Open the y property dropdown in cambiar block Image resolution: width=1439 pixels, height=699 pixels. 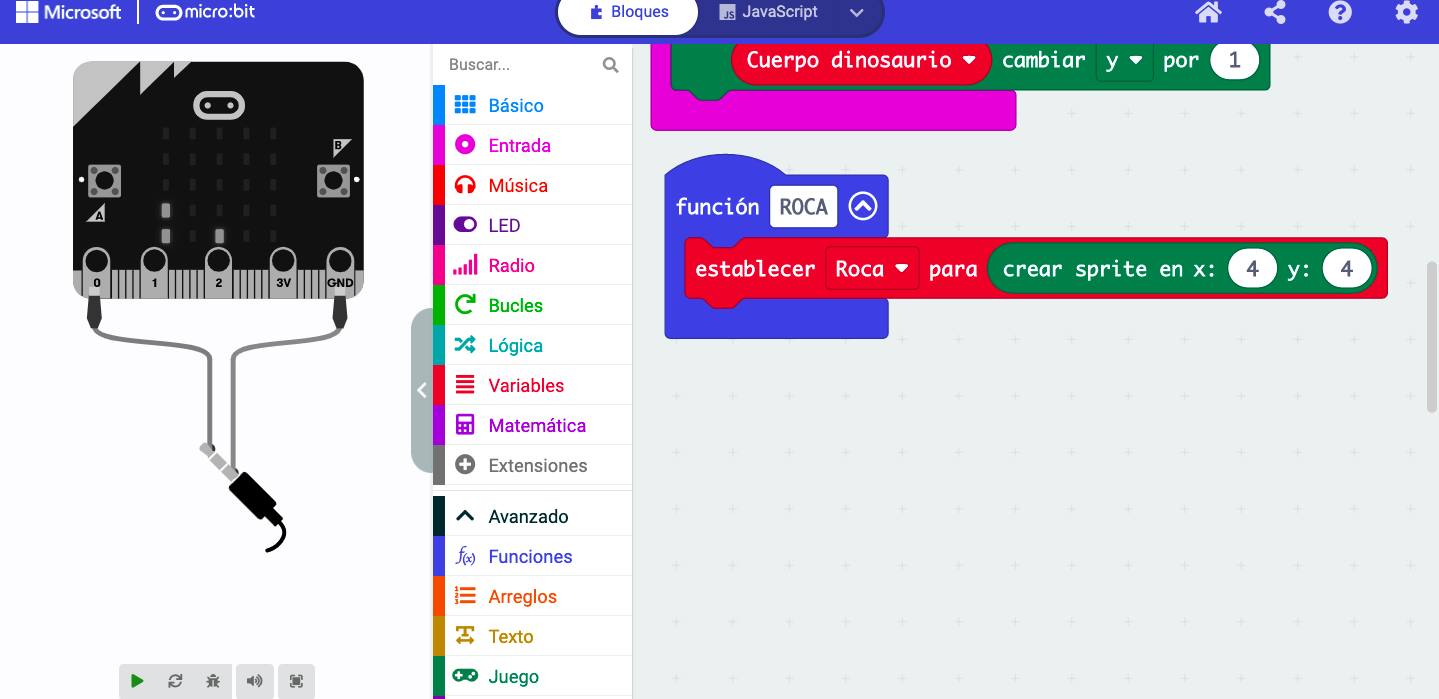point(1124,60)
